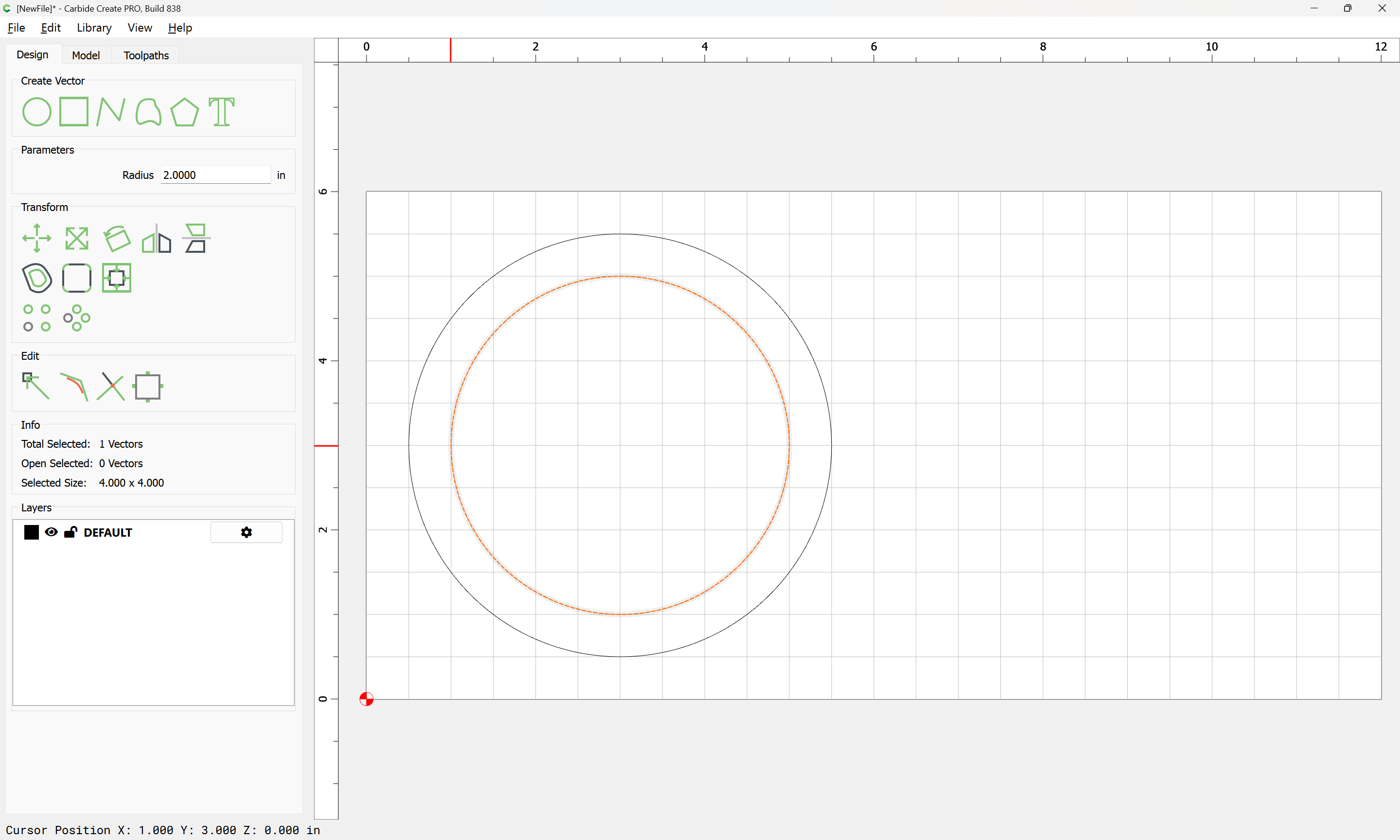Select the Create Curve tool
Image resolution: width=1400 pixels, height=840 pixels.
pyautogui.click(x=148, y=111)
